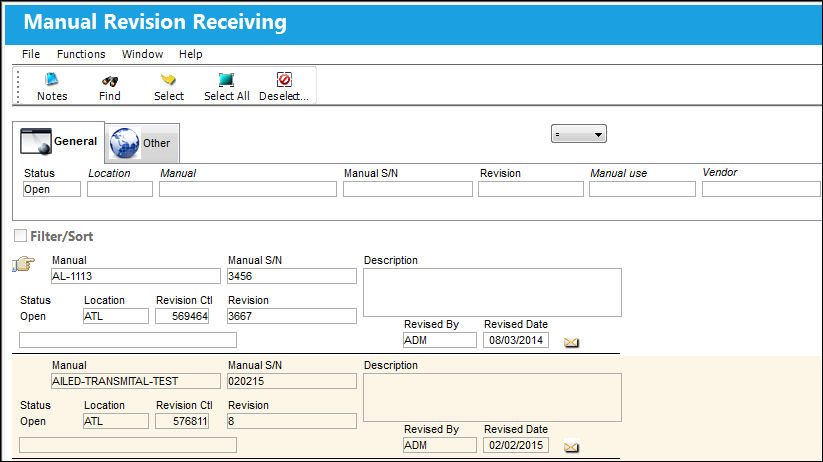Screen dimensions: 823x462
Task: Click the Revised Date field 02/02/2015
Action: [516, 445]
